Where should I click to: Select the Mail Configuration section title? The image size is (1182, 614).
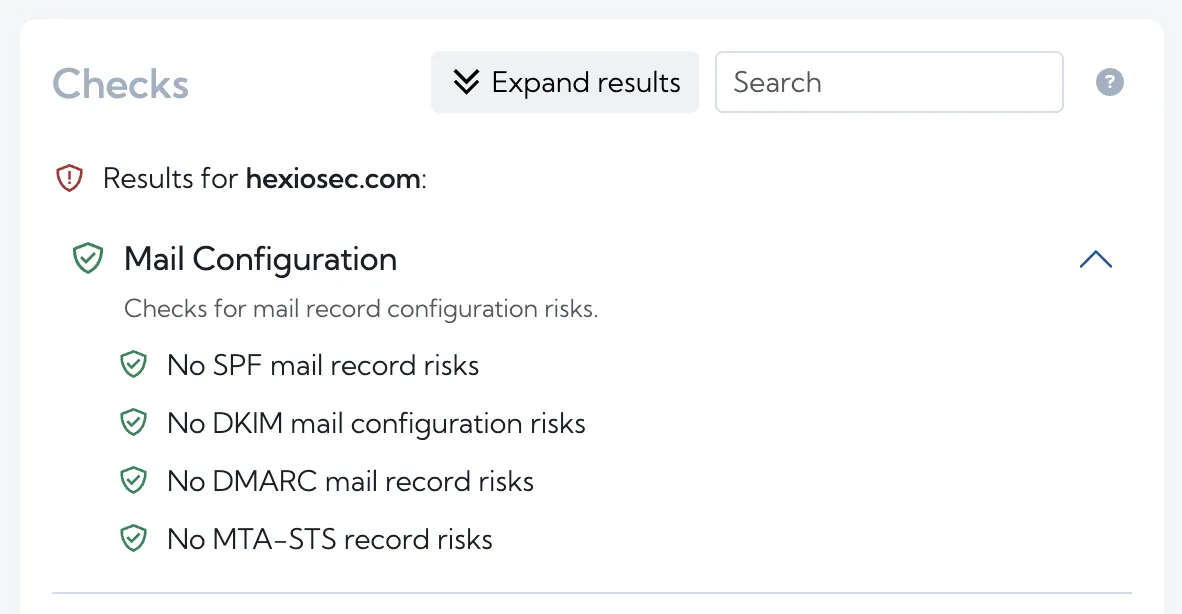click(259, 258)
